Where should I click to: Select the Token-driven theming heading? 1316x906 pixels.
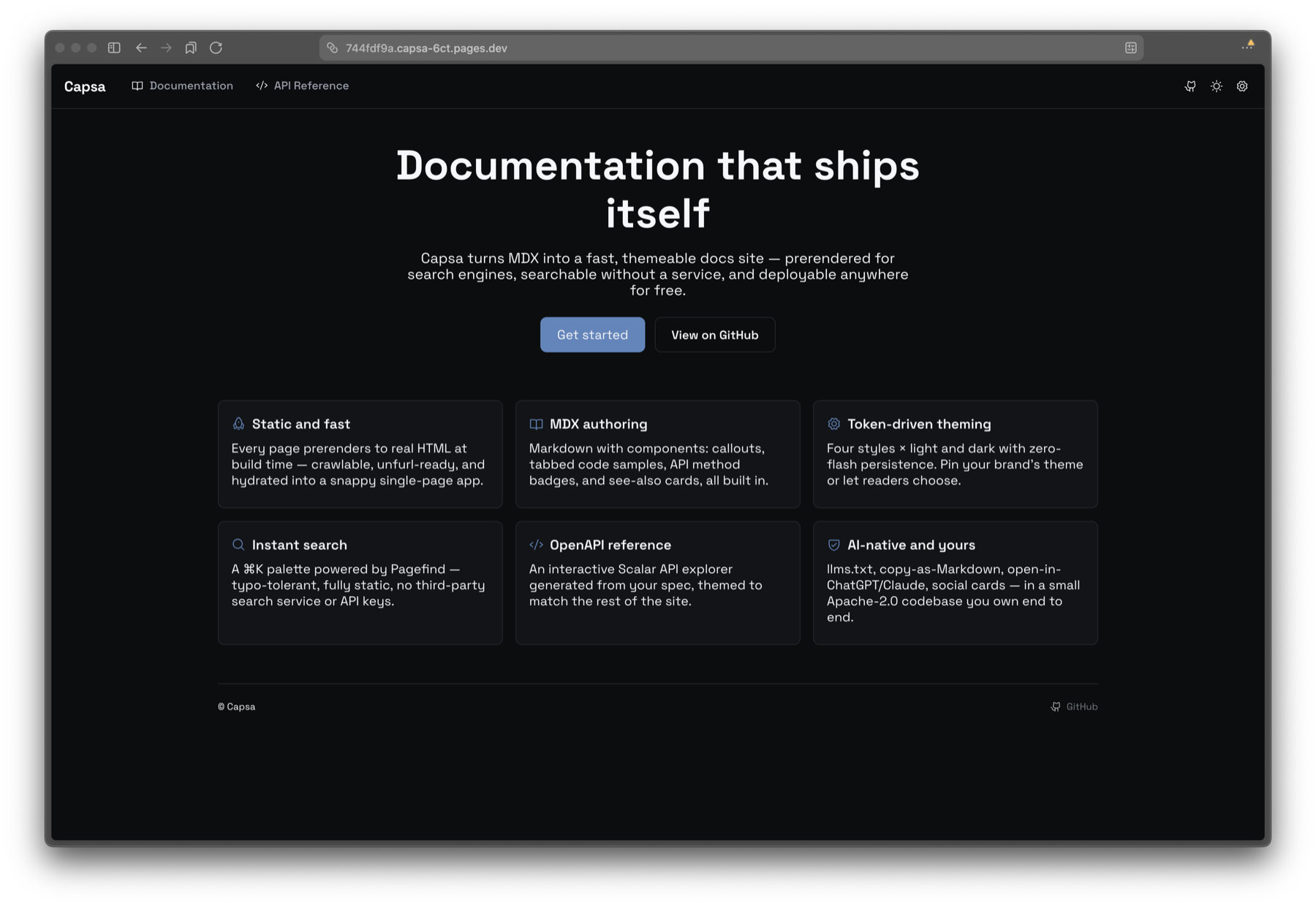[x=919, y=424]
